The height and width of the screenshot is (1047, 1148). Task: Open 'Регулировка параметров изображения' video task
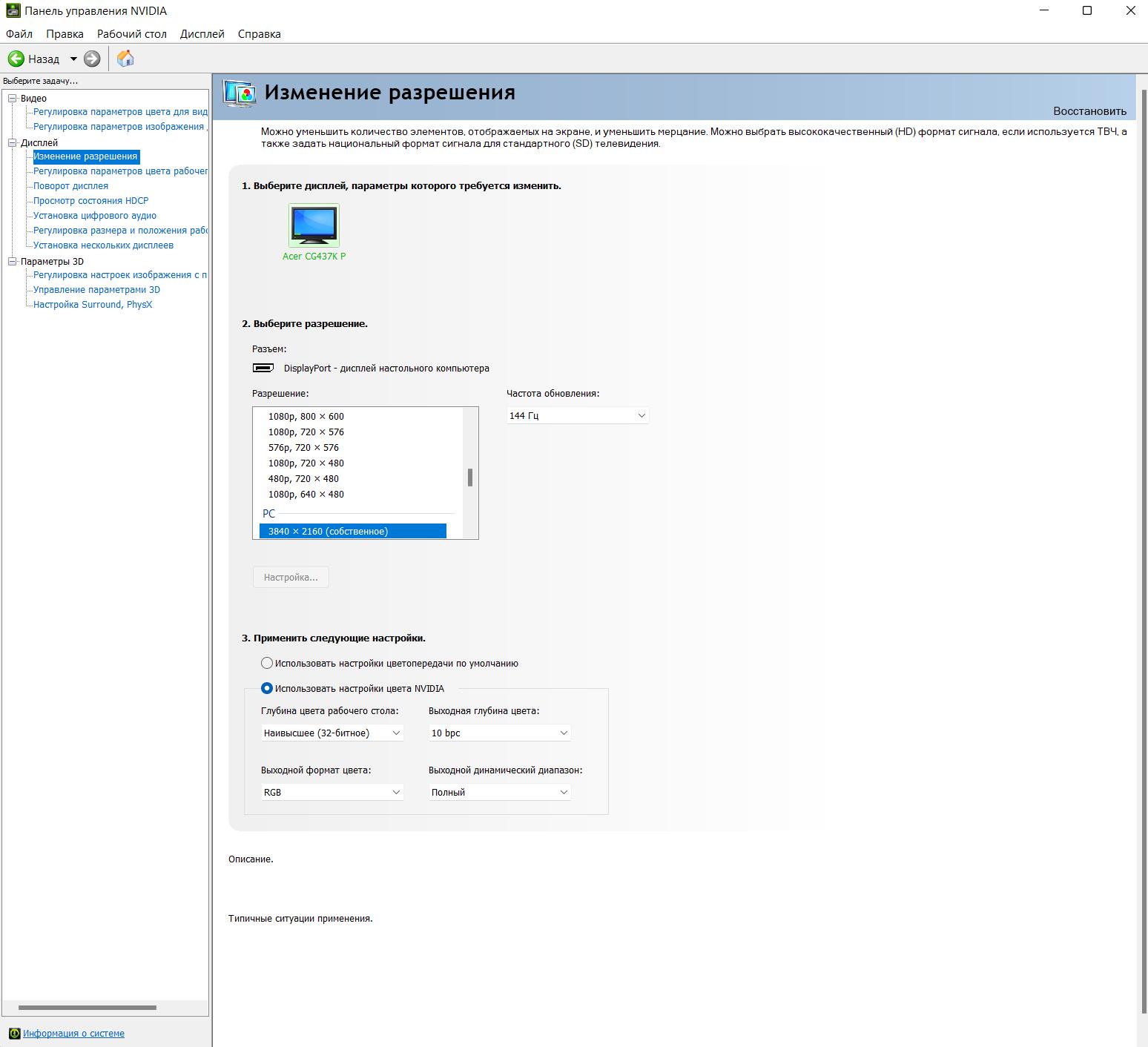(x=120, y=126)
